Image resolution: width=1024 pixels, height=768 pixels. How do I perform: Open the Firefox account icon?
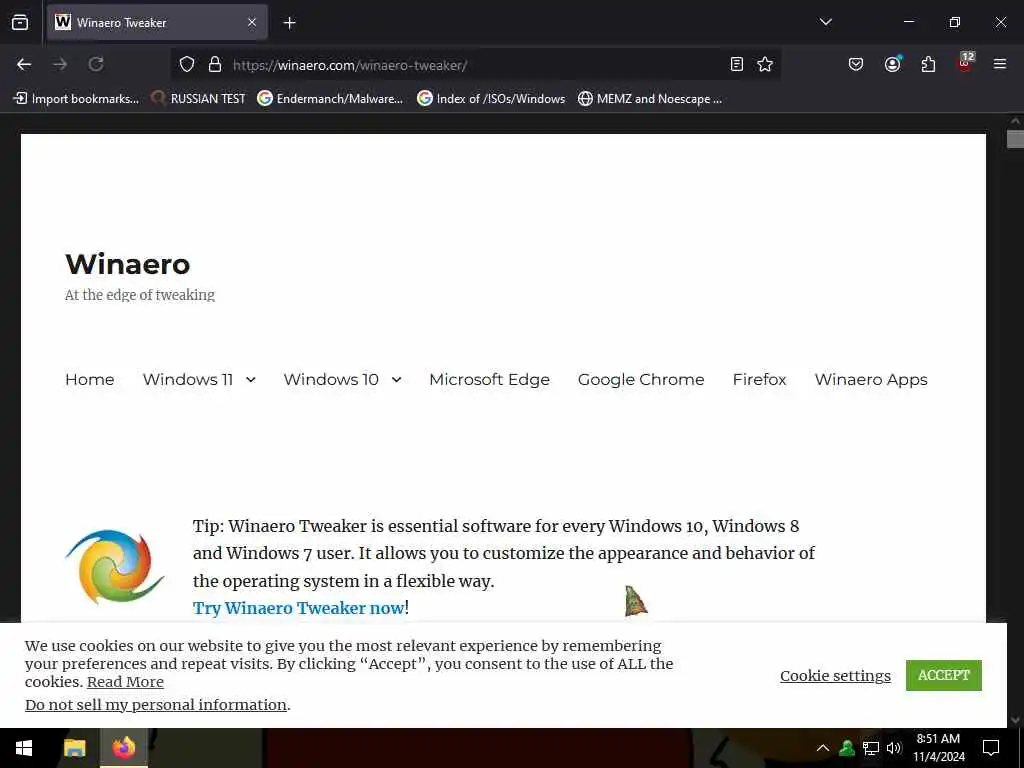tap(892, 64)
